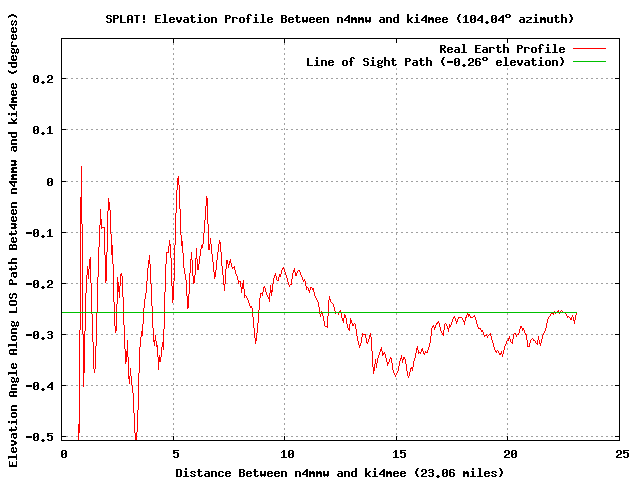Click the -0.4 tick label on elevation axis
640x480 pixels.
click(x=39, y=386)
